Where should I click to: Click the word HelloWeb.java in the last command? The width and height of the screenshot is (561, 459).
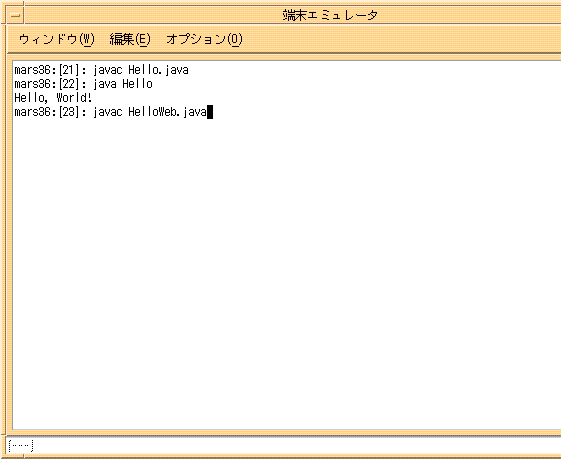tap(167, 112)
